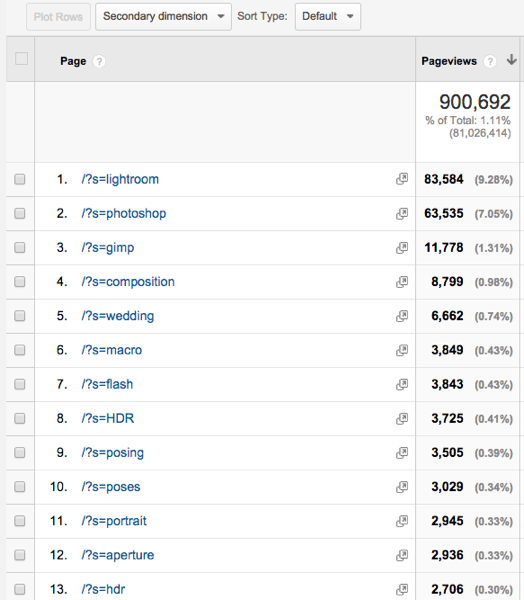Open the /?s=flash page link
This screenshot has height=600, width=524.
[x=107, y=384]
